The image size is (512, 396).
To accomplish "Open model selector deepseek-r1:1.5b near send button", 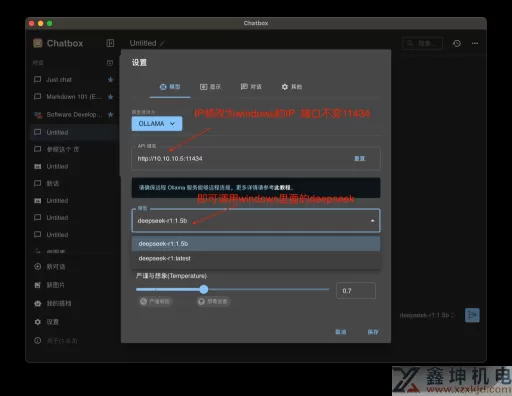I will coord(427,315).
